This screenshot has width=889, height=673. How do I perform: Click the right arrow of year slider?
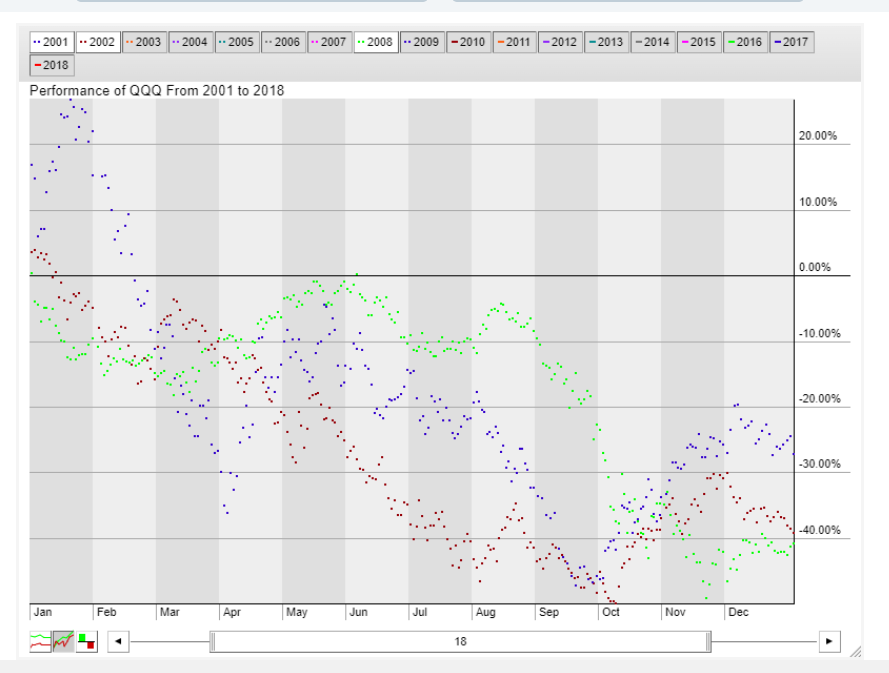(x=829, y=642)
